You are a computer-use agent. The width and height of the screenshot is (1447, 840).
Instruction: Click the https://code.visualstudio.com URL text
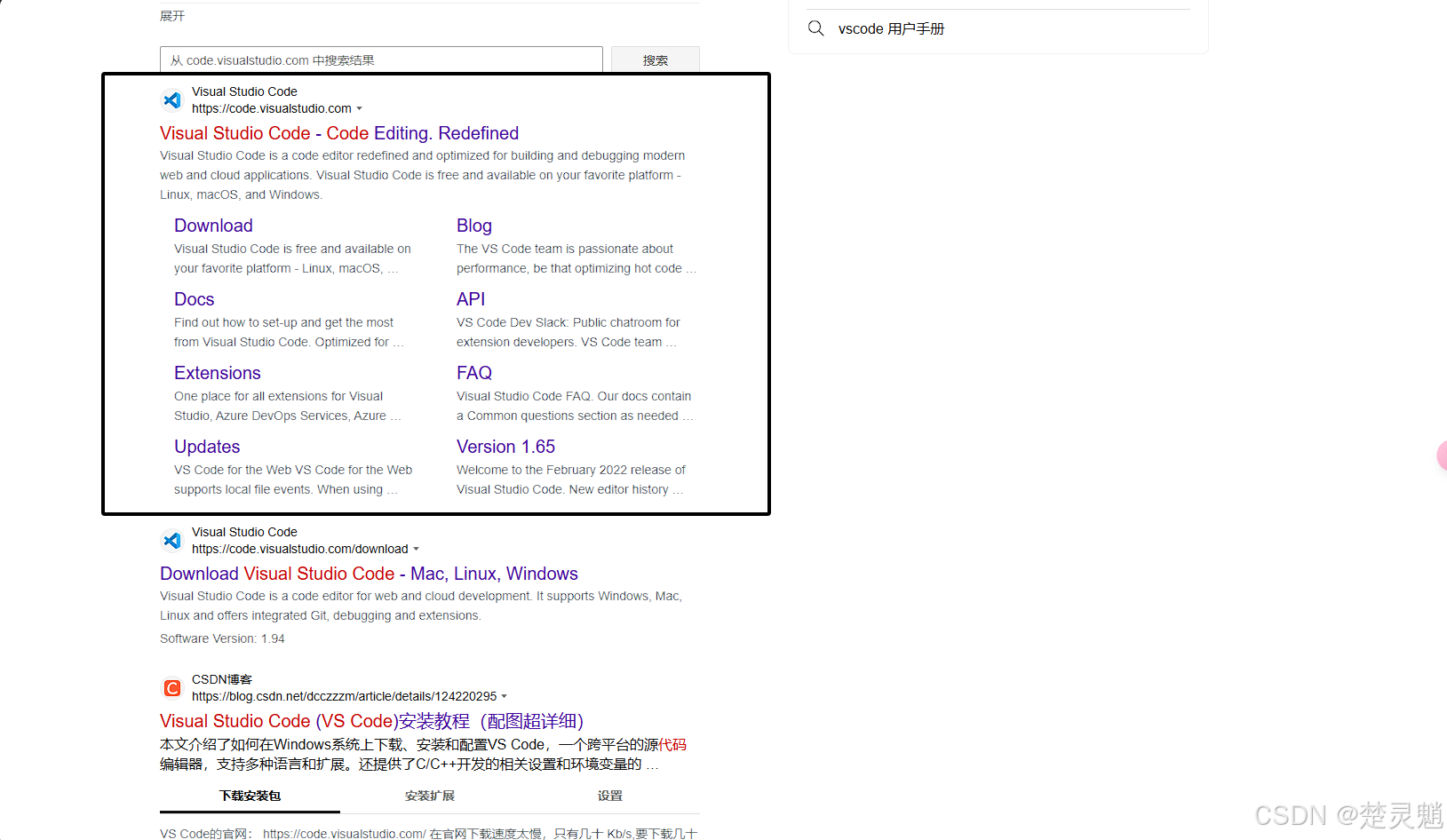272,108
